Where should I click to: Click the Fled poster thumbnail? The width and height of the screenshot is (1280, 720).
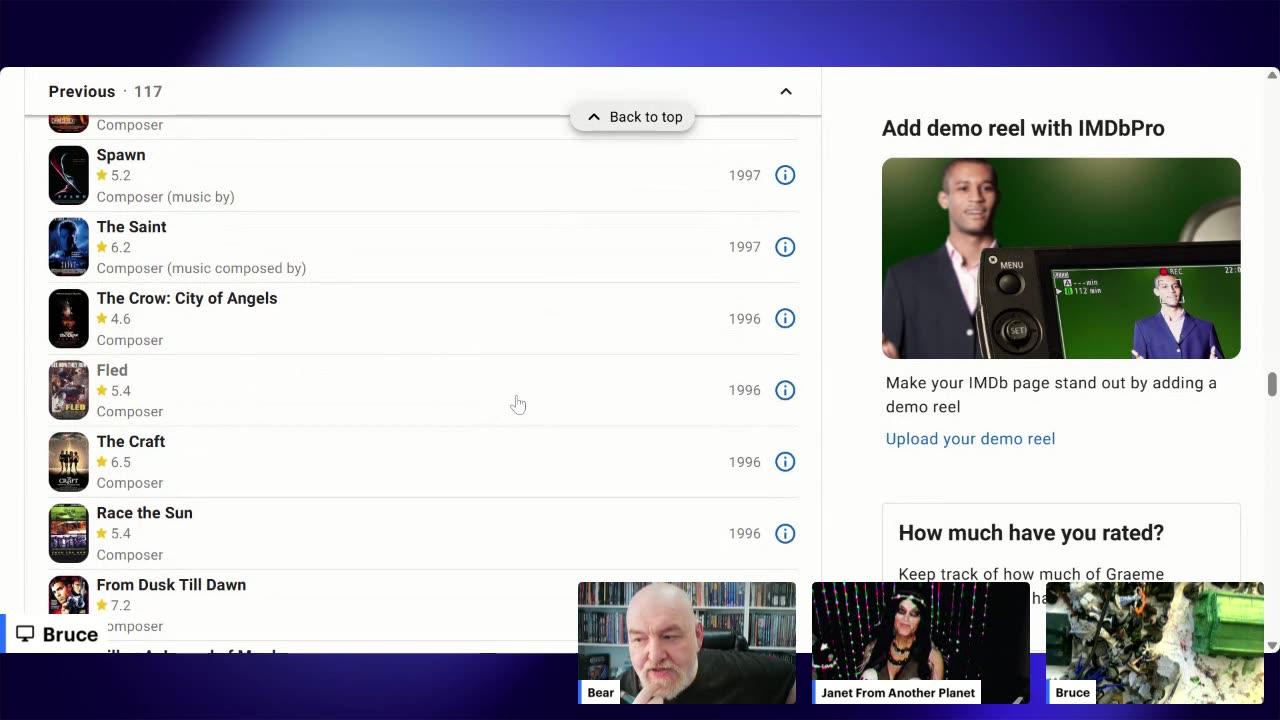(x=69, y=390)
